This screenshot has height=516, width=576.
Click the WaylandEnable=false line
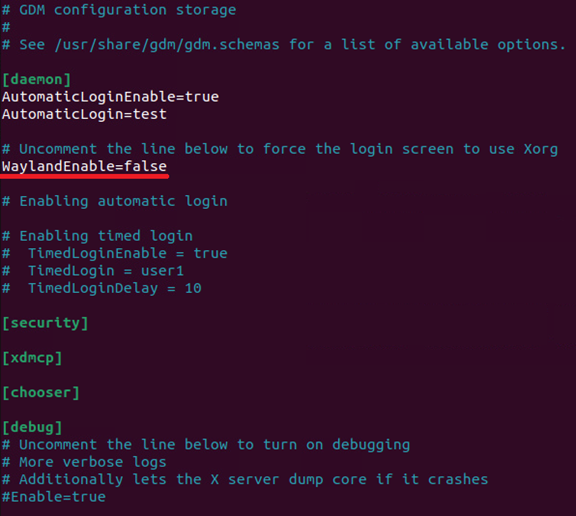(84, 167)
